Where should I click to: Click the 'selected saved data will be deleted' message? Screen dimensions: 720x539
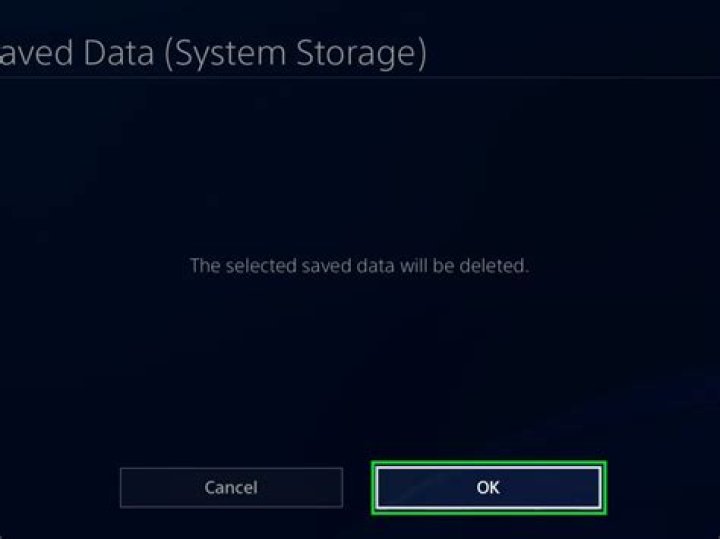360,266
